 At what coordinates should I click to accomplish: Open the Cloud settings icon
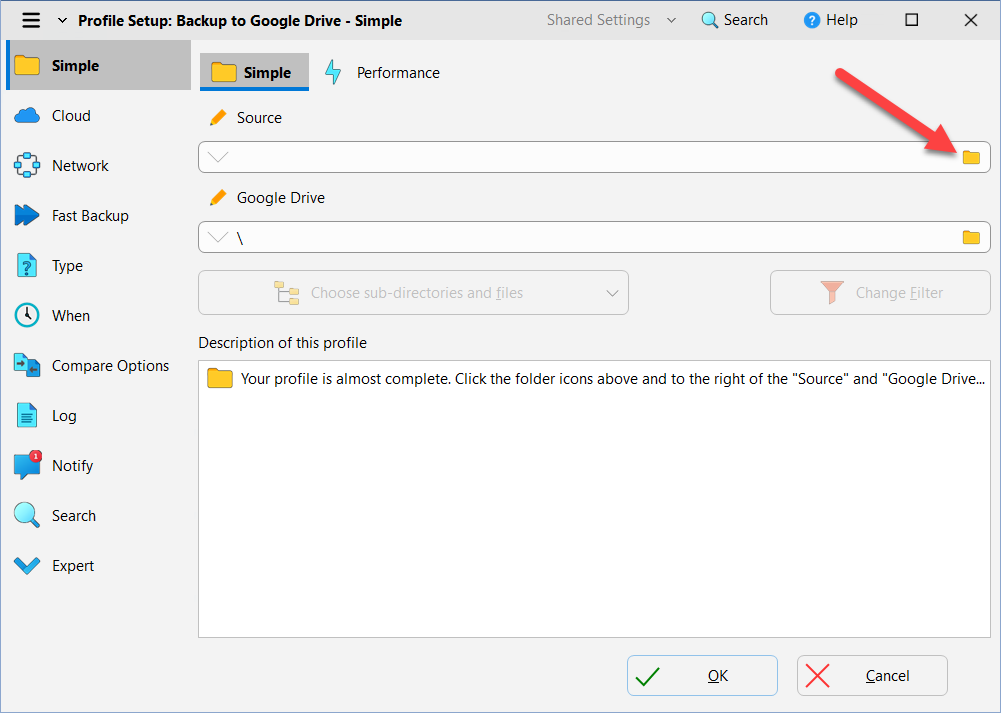27,116
